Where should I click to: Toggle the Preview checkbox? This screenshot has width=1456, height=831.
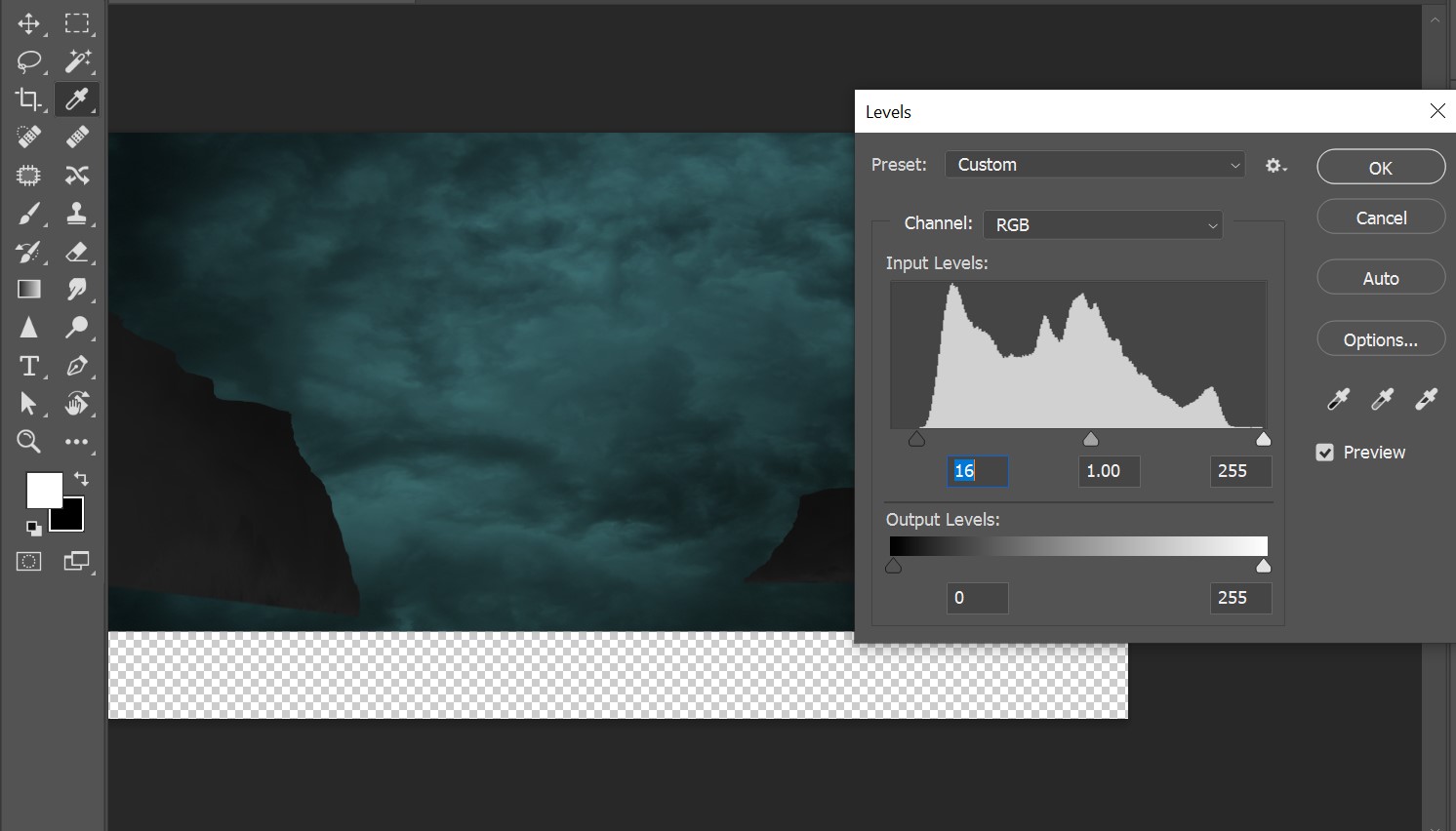pos(1325,453)
